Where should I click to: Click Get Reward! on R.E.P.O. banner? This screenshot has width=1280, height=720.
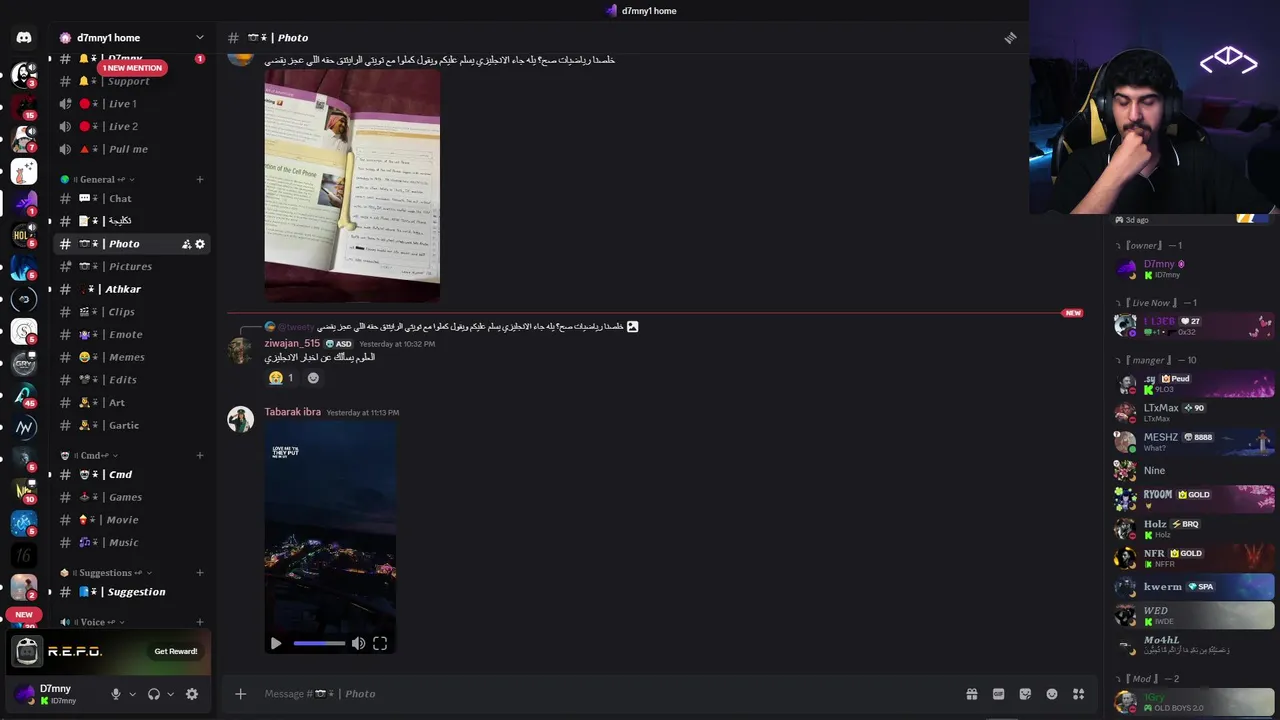click(x=176, y=651)
